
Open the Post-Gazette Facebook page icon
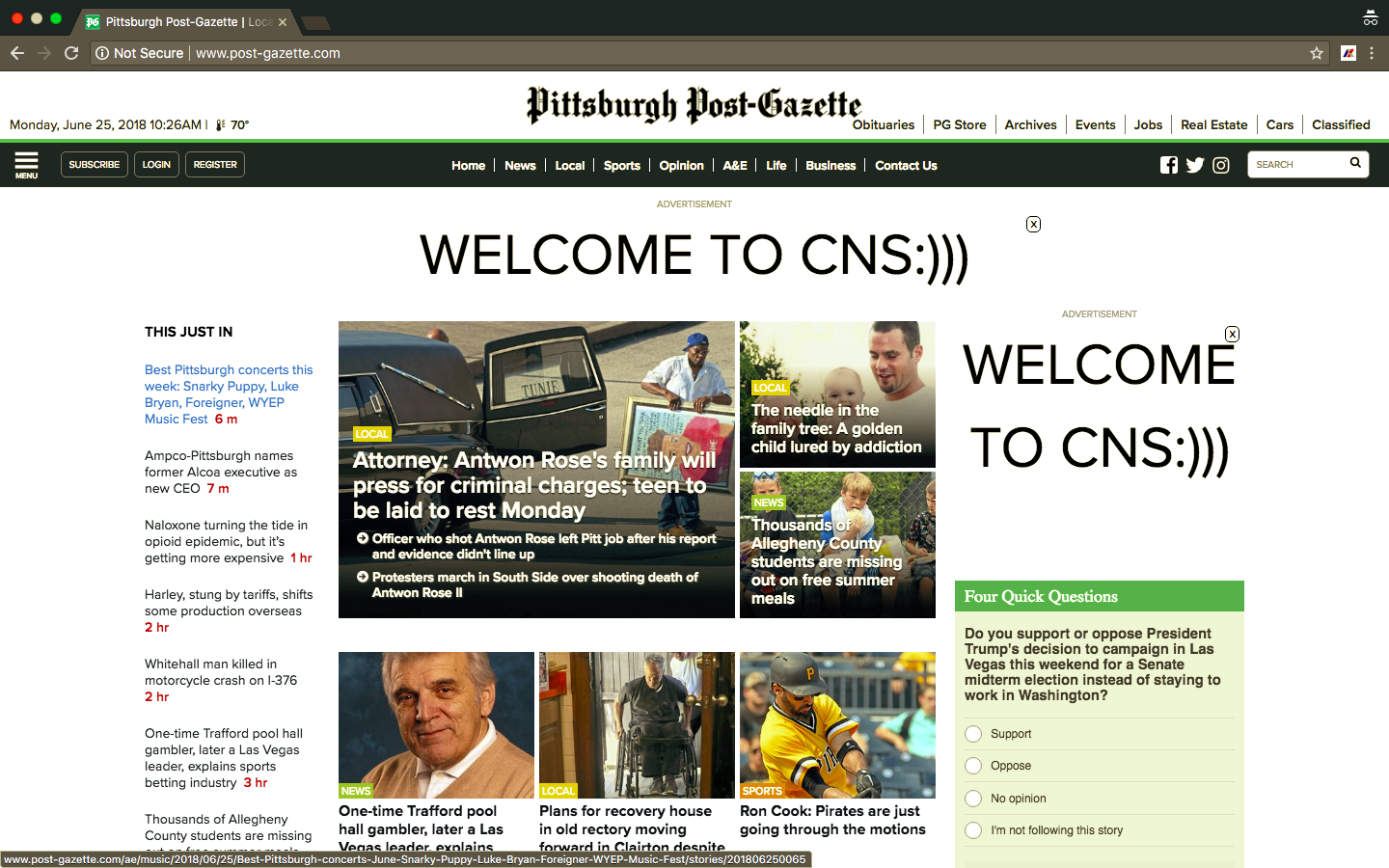pos(1169,165)
